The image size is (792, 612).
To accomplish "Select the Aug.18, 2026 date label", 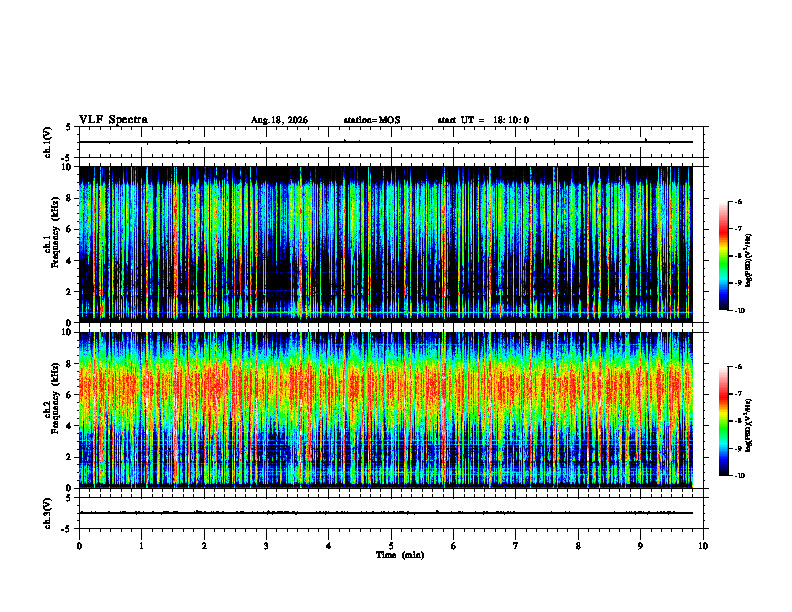I will tap(279, 120).
